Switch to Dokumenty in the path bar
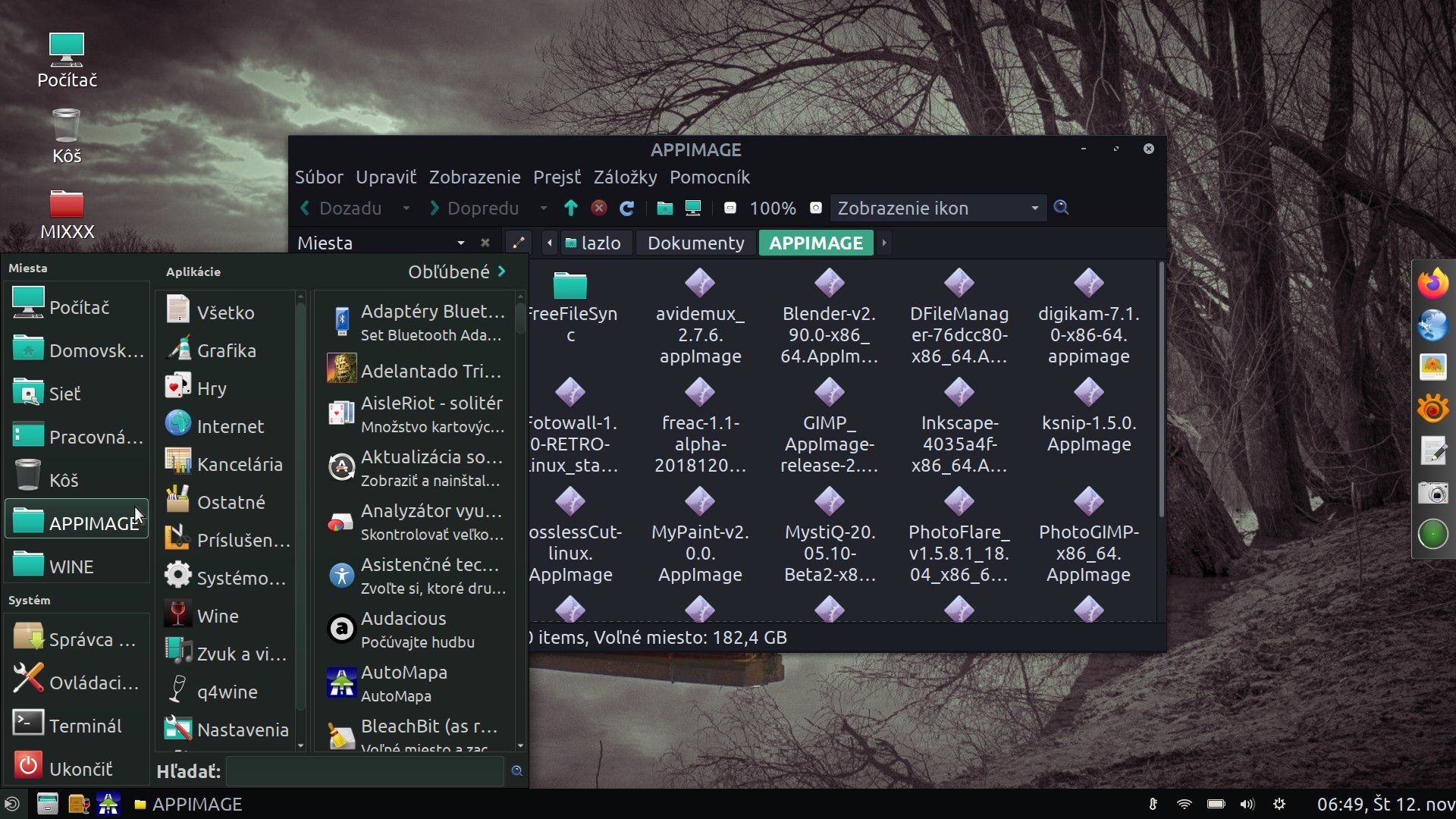Image resolution: width=1456 pixels, height=819 pixels. pyautogui.click(x=695, y=243)
